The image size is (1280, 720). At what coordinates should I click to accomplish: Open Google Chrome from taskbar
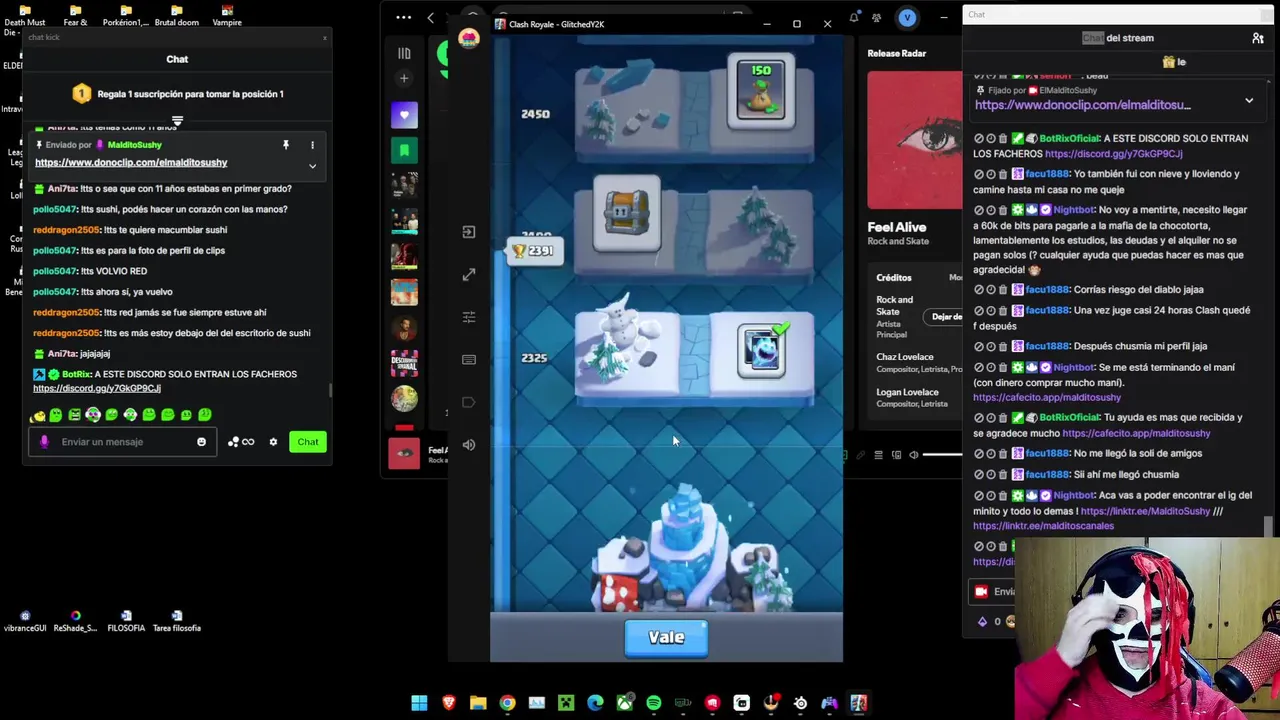tap(507, 703)
